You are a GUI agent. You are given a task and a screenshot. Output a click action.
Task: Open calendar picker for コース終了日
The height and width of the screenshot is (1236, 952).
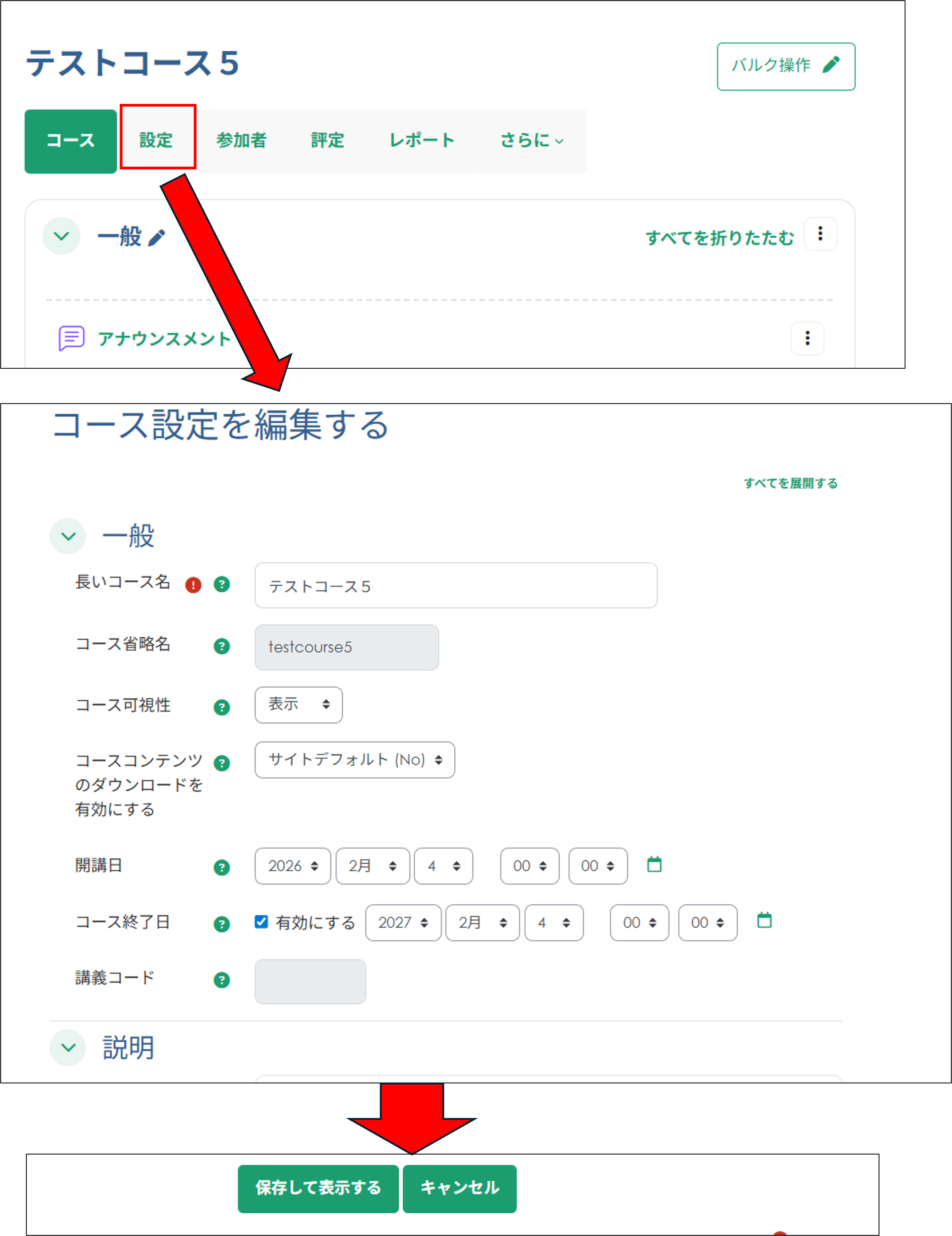point(764,920)
